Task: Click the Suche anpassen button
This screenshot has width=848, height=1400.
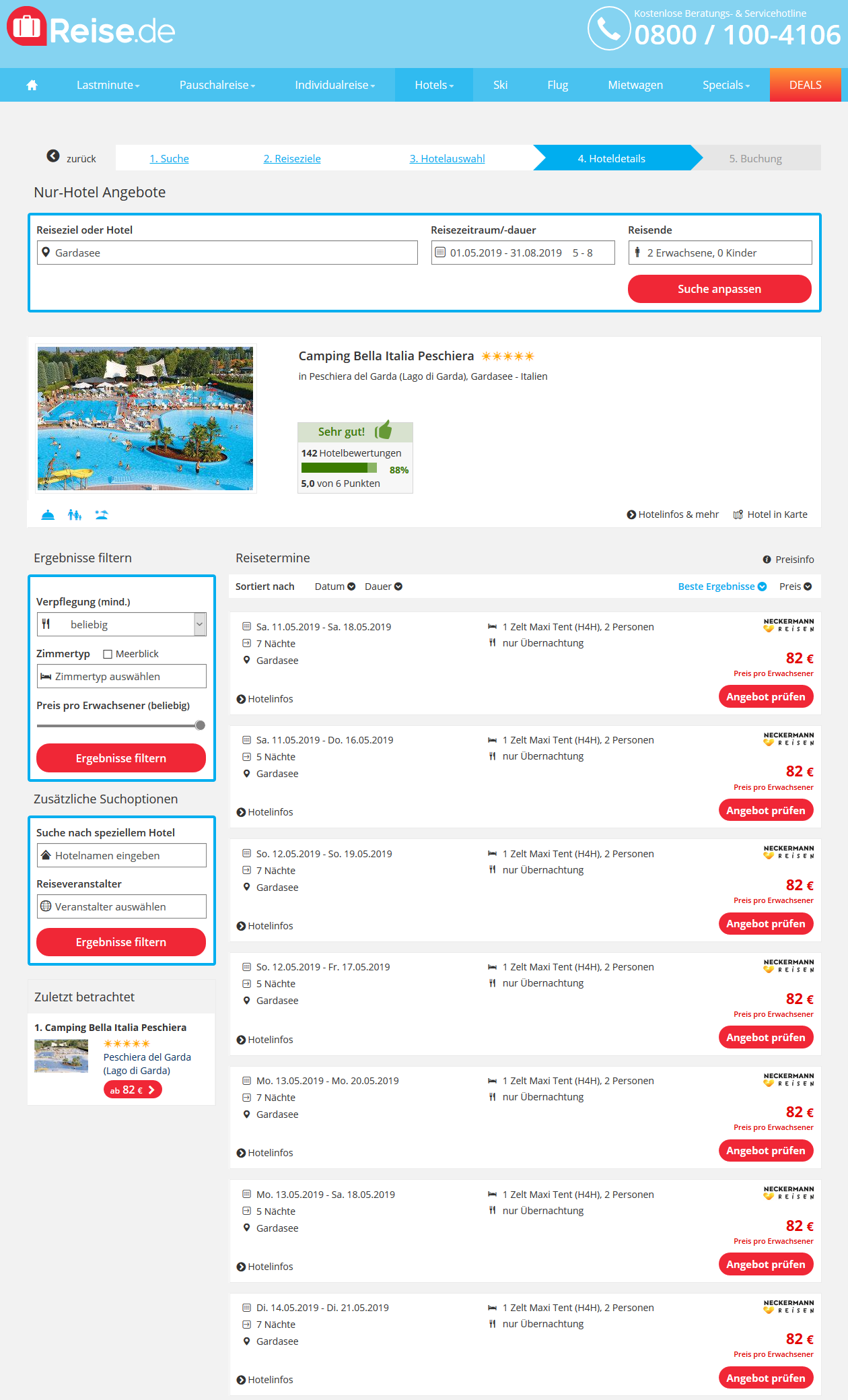Action: coord(719,289)
